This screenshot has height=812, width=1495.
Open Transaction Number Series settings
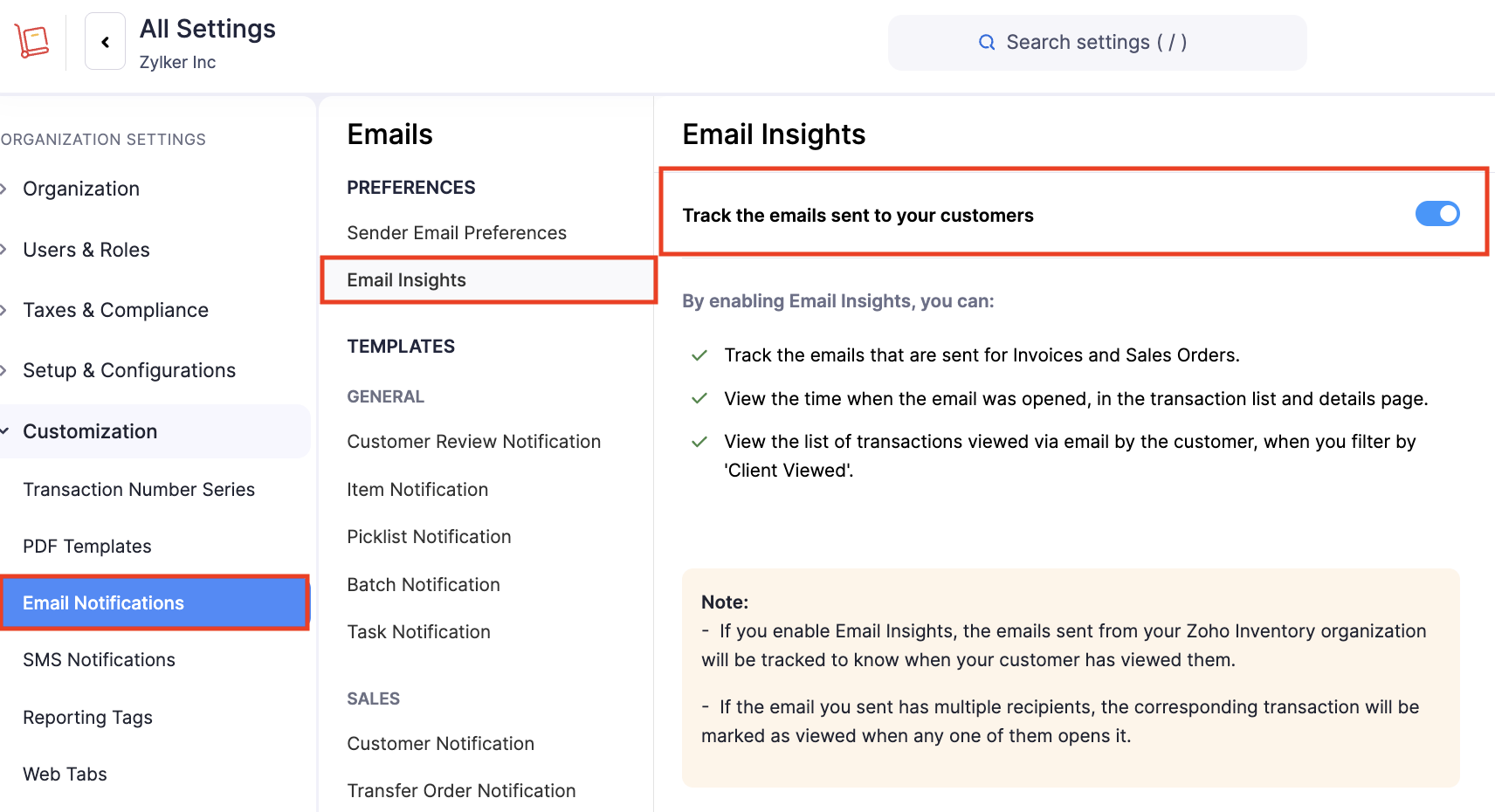pos(139,489)
